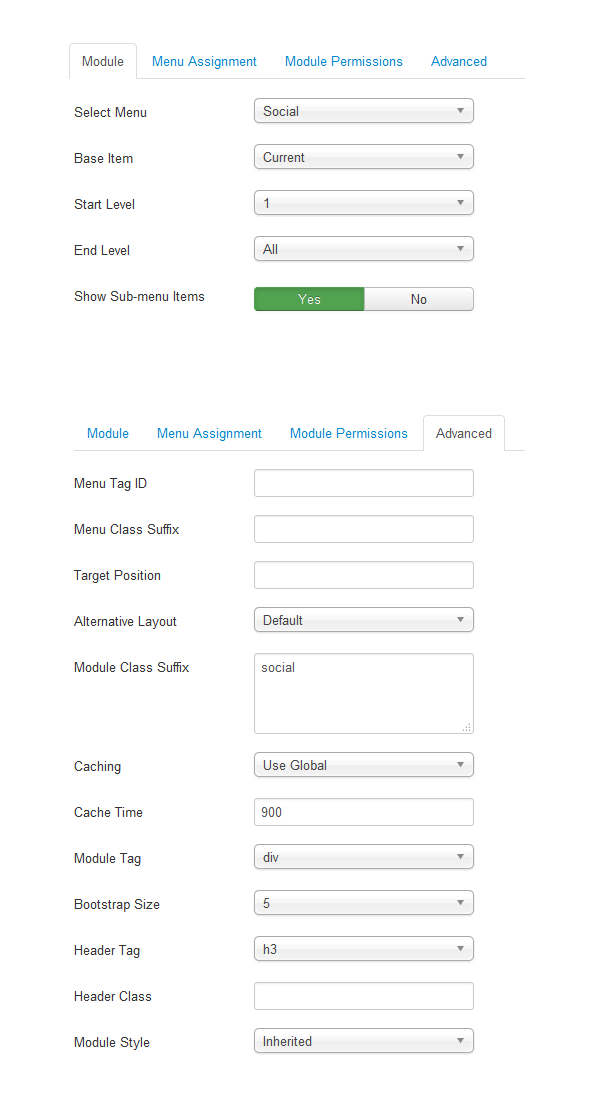Image resolution: width=590 pixels, height=1100 pixels.
Task: Open the Alternative Layout dropdown
Action: pyautogui.click(x=363, y=620)
